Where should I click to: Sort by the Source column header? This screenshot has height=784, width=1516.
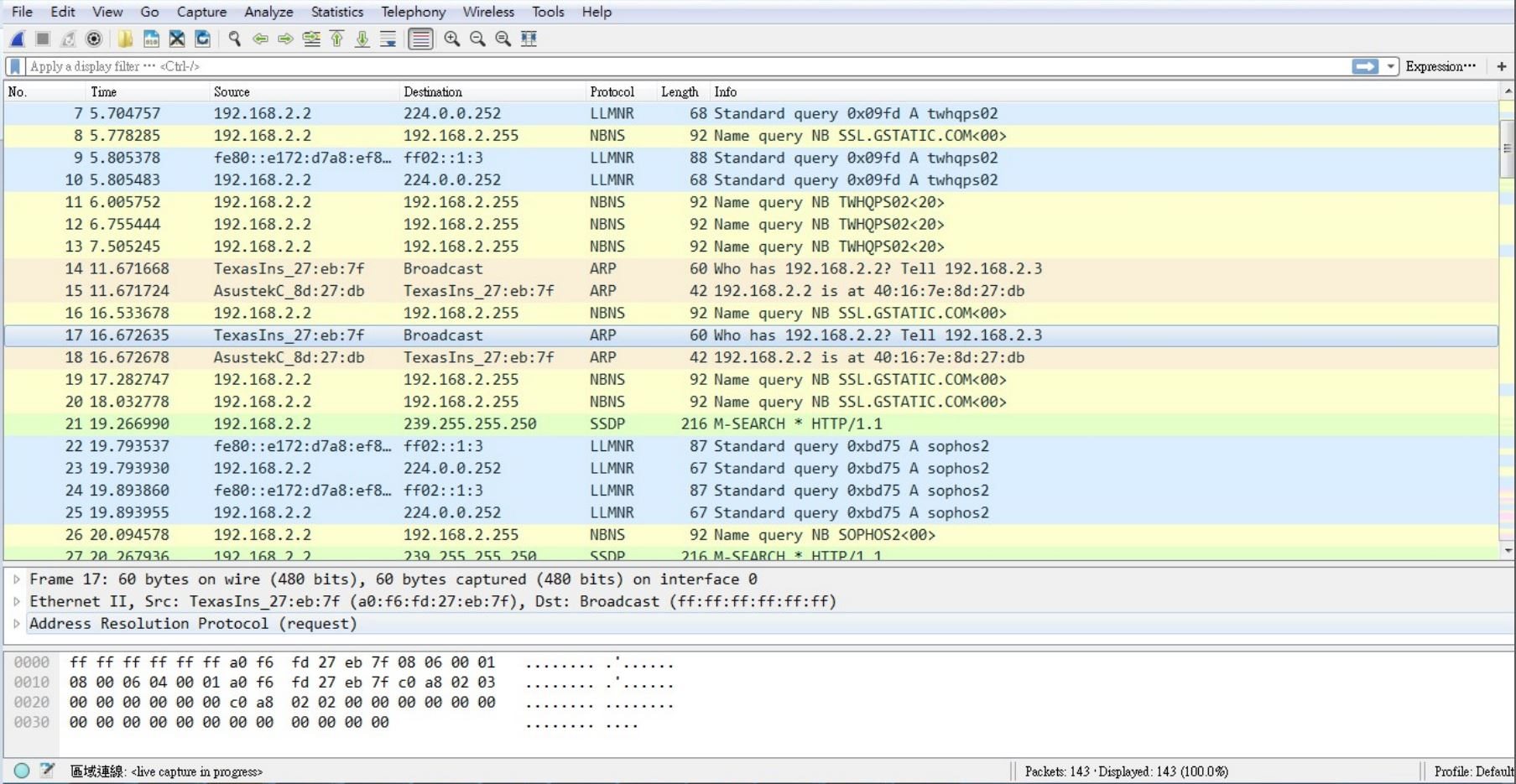(x=305, y=91)
